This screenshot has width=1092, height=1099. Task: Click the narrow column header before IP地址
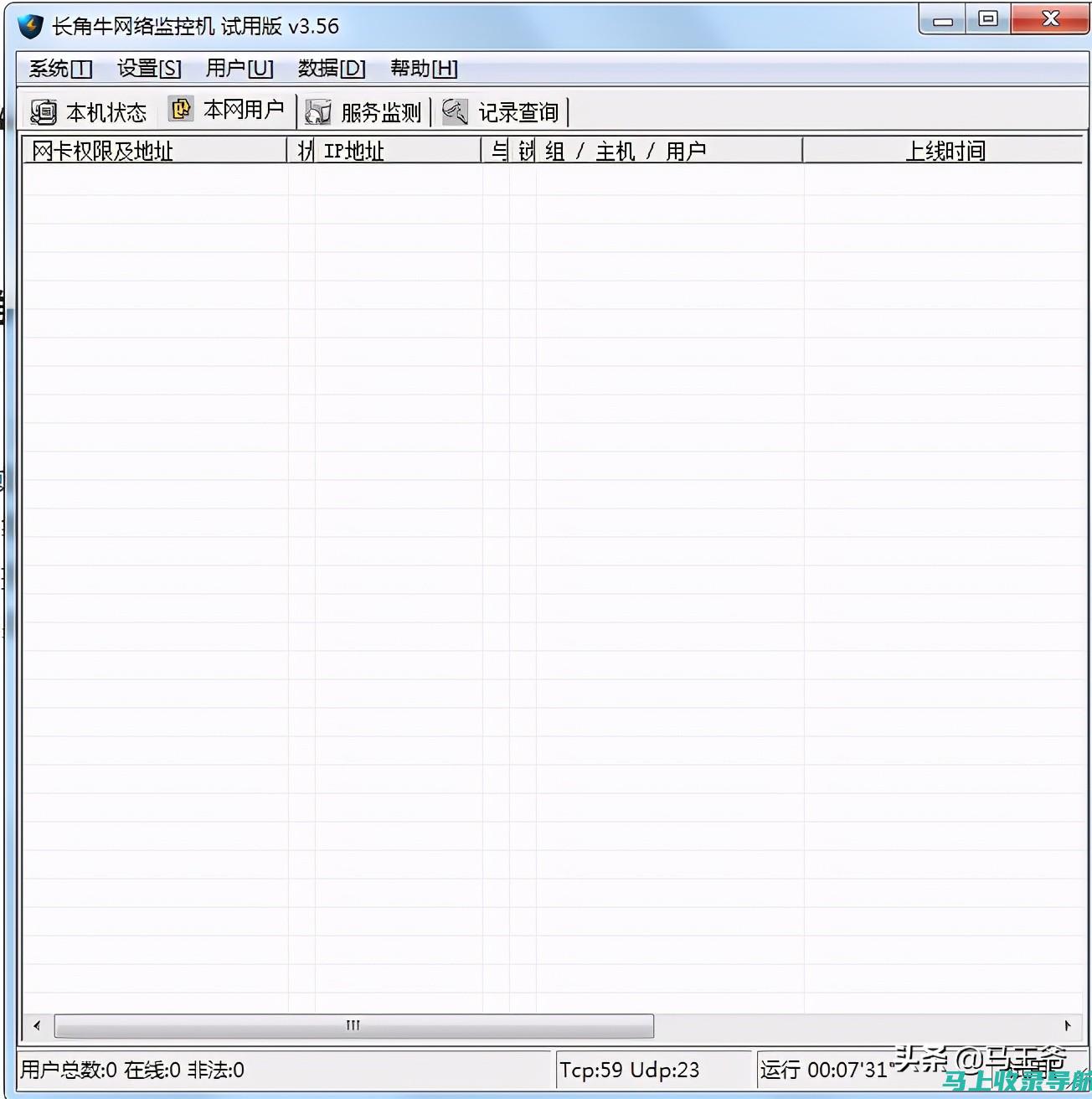coord(301,151)
